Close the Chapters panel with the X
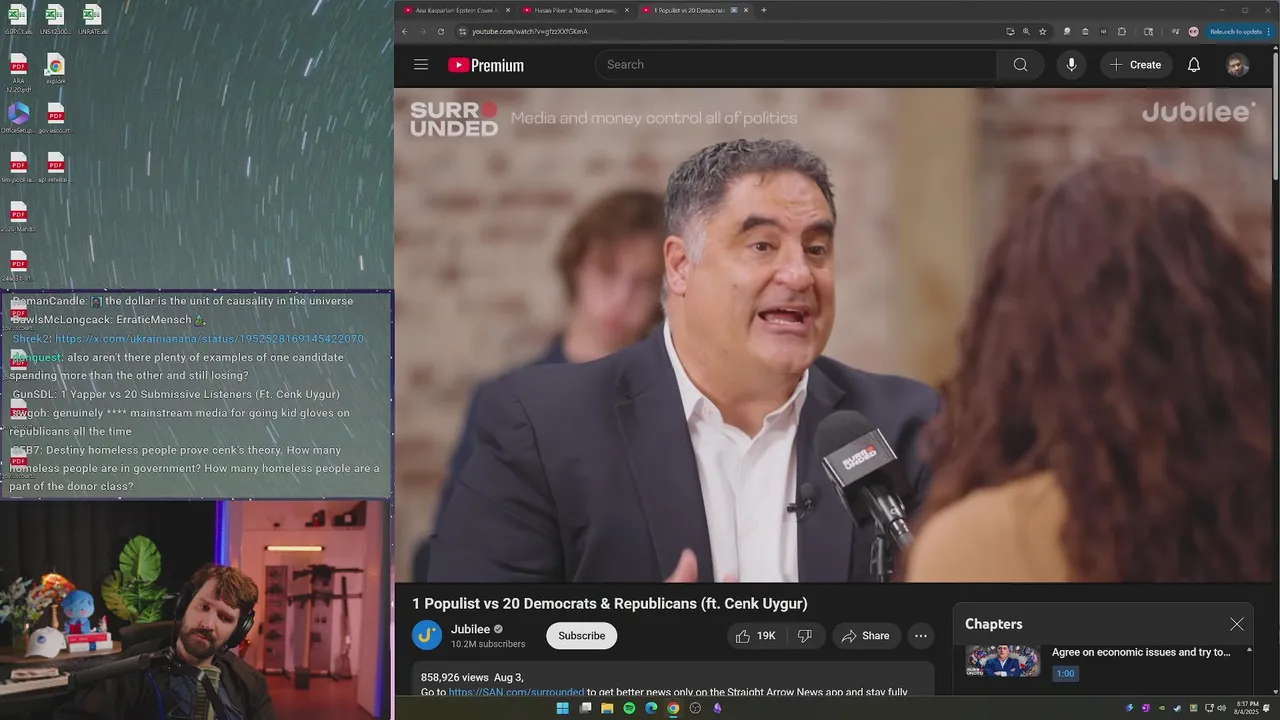Screen dimensions: 1280x720 pyautogui.click(x=1237, y=624)
